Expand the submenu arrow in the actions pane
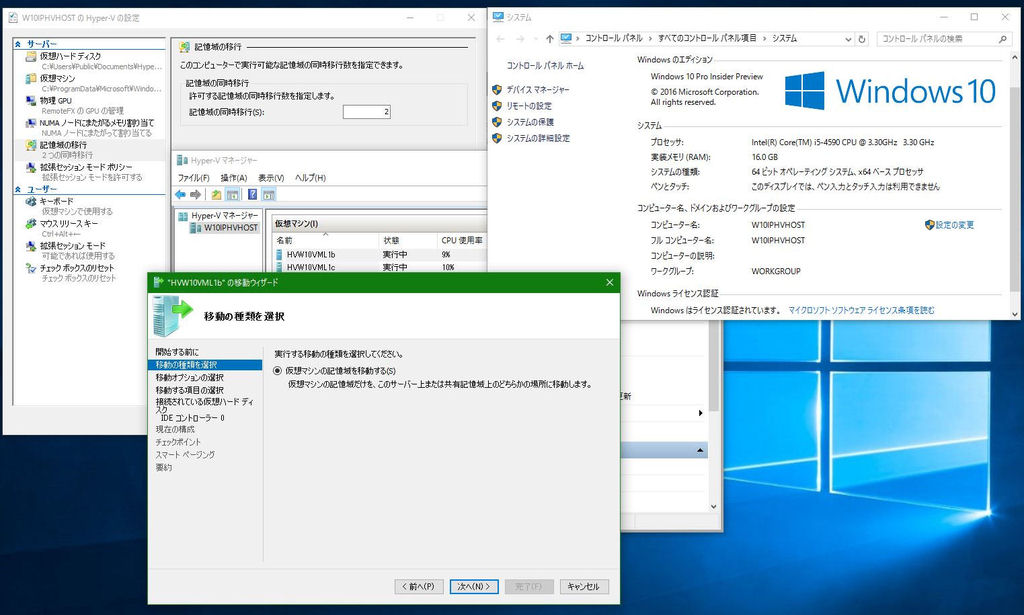Image resolution: width=1024 pixels, height=615 pixels. (700, 413)
